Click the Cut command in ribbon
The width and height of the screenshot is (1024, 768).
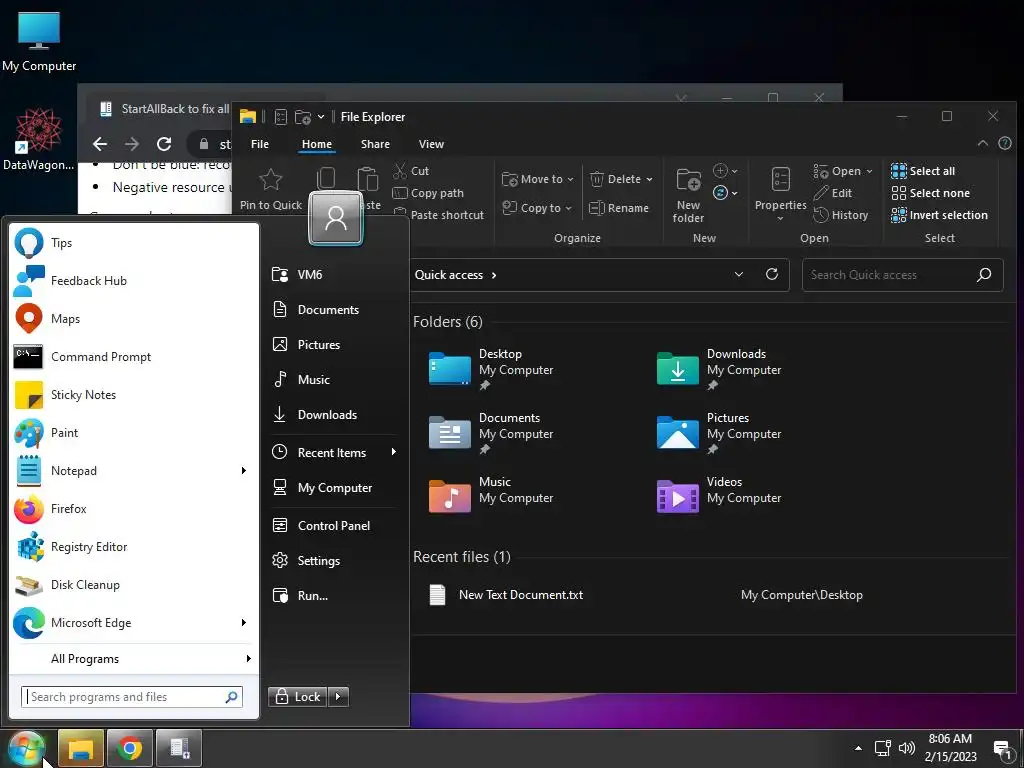tap(411, 171)
